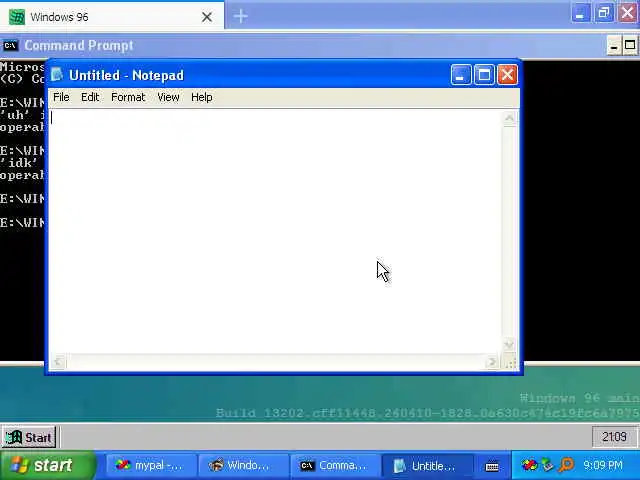Click Notepad horizontal scrollbar left arrow
The height and width of the screenshot is (480, 640).
[58, 362]
